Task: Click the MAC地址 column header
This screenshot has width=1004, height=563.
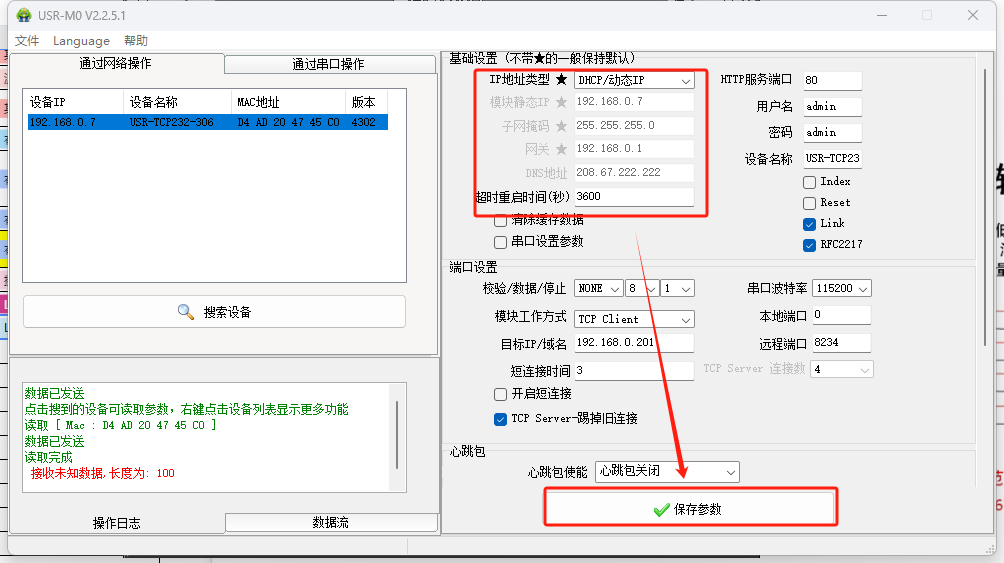Action: [288, 102]
